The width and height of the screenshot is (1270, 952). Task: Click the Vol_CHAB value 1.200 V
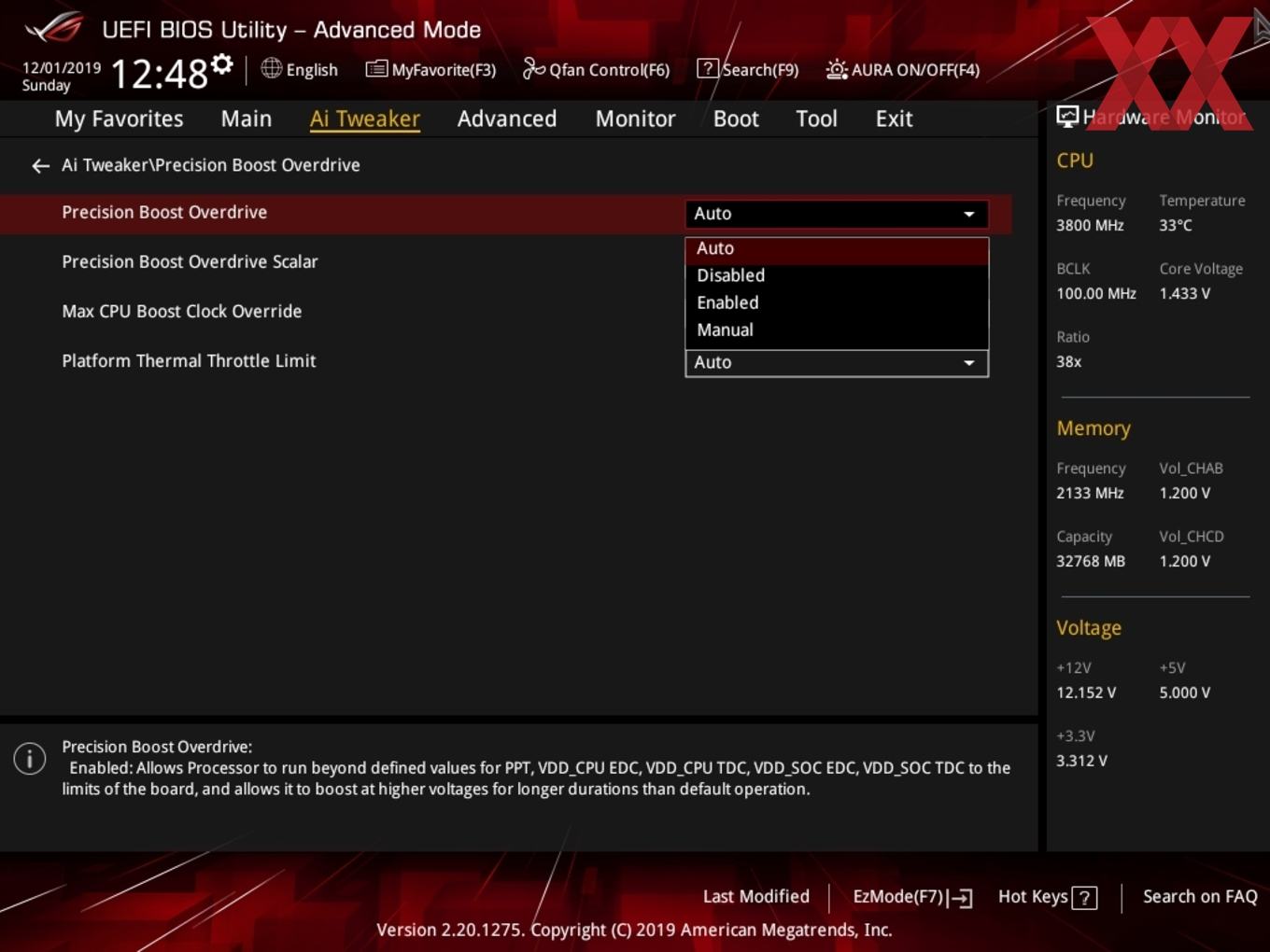[x=1185, y=494]
